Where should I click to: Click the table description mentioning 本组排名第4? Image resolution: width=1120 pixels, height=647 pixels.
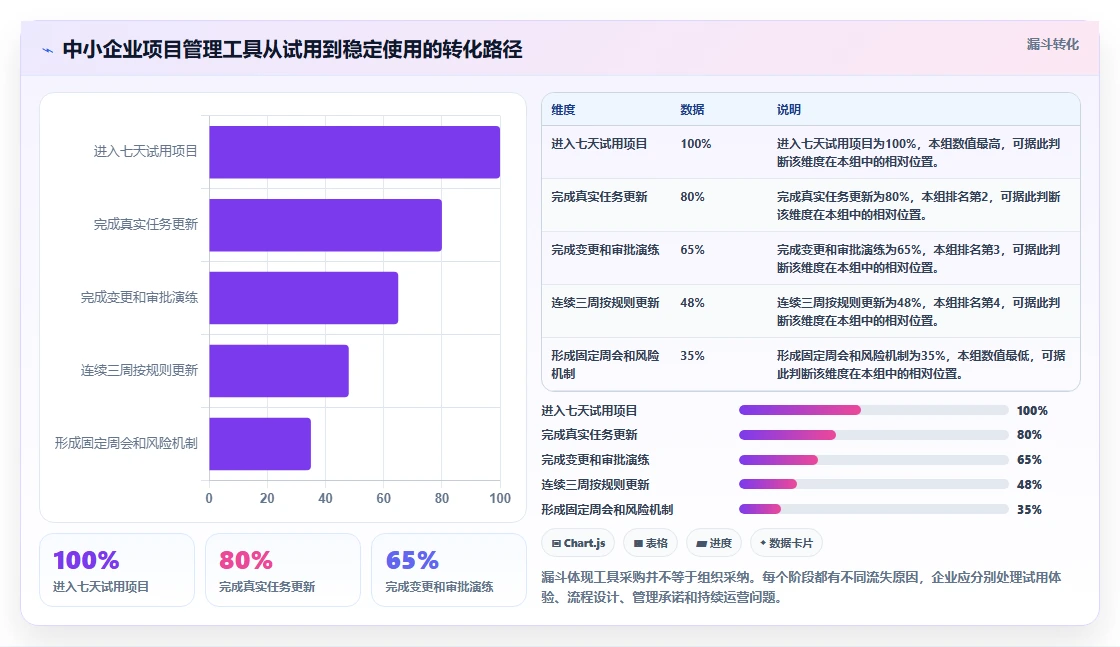pos(919,311)
